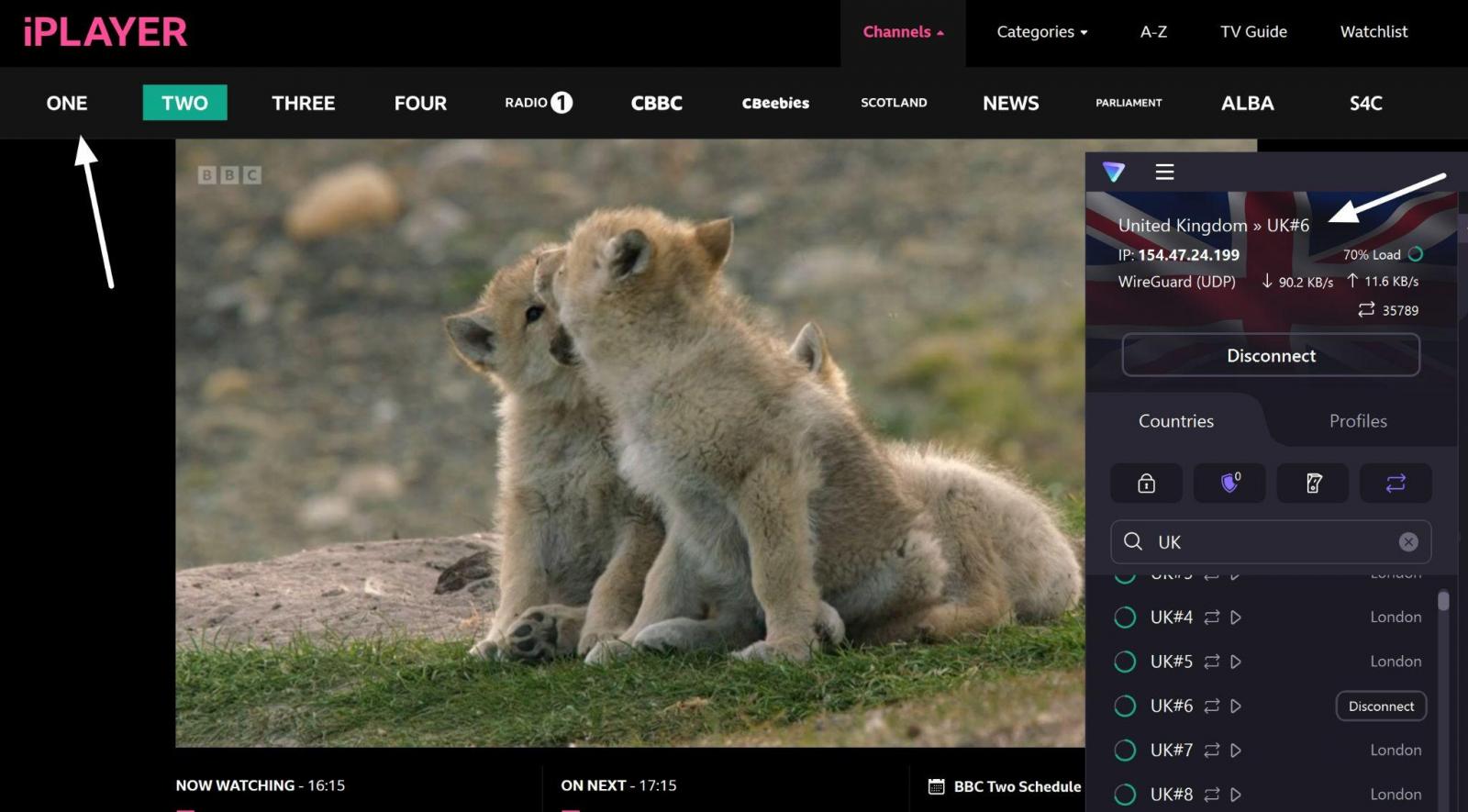This screenshot has width=1468, height=812.
Task: Select the UK#4 server name
Action: pos(1172,617)
